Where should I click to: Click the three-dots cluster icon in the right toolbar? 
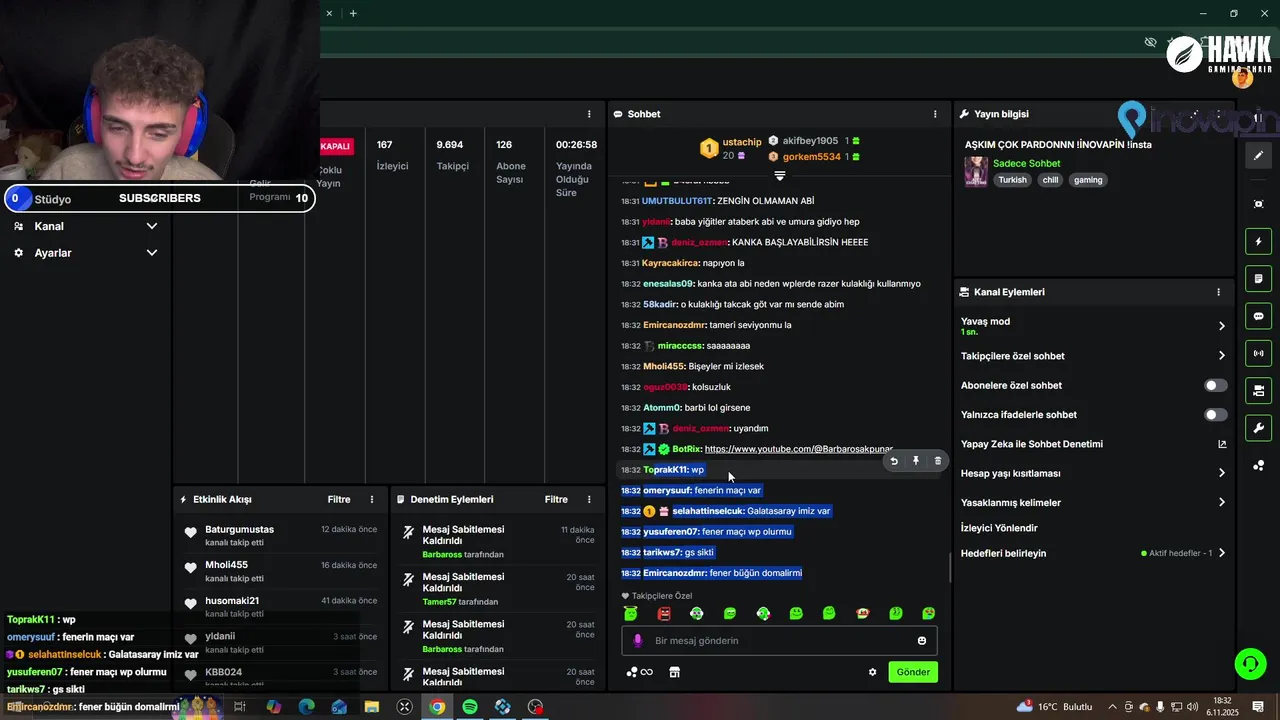click(1258, 466)
